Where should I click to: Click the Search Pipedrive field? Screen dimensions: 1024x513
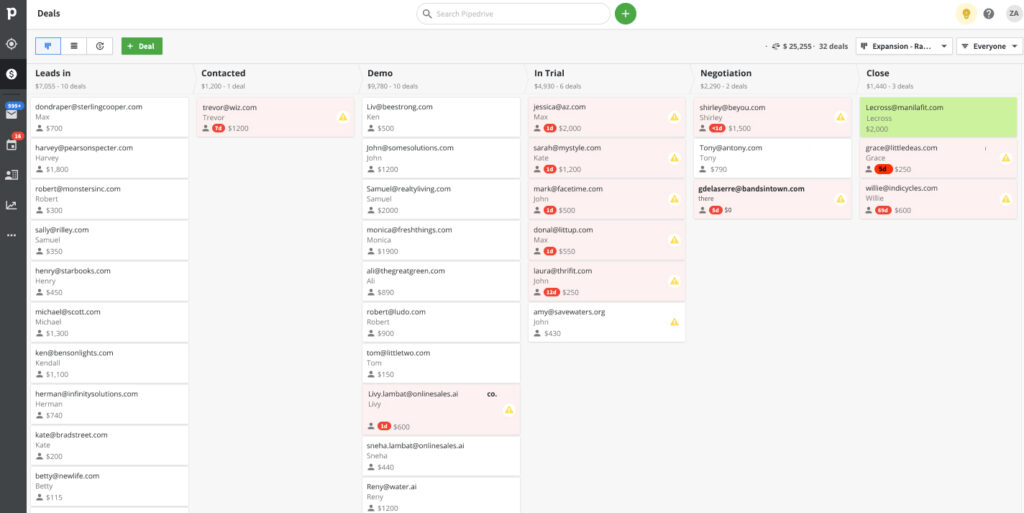pos(513,14)
